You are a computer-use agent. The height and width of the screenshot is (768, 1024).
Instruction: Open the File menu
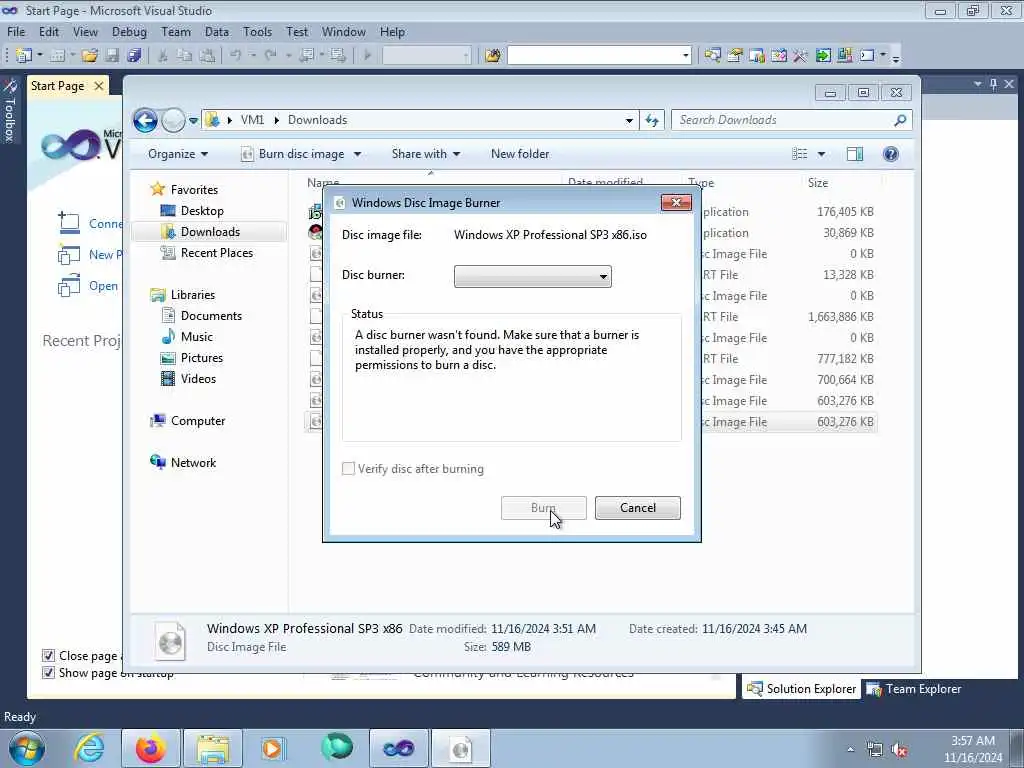[x=16, y=32]
